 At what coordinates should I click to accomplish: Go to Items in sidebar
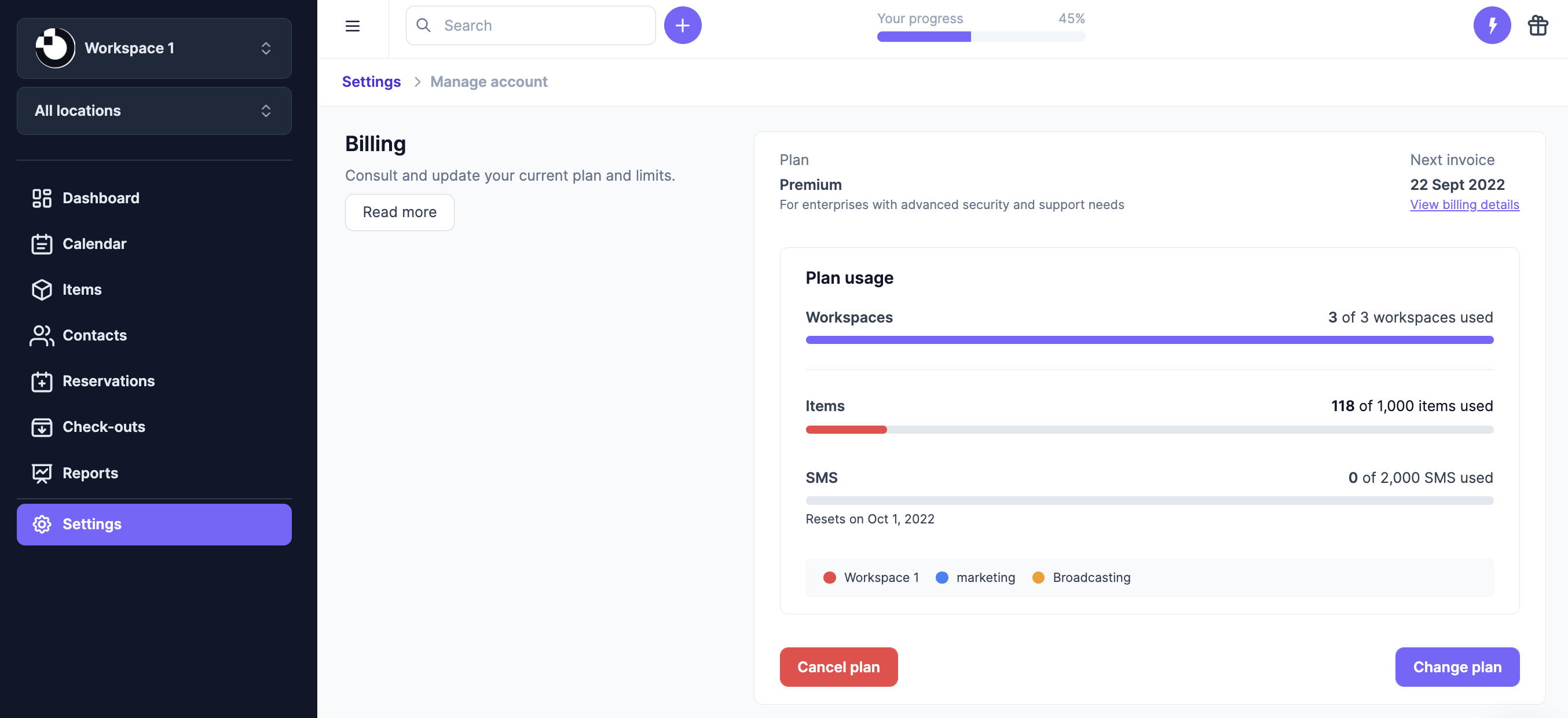[x=154, y=290]
